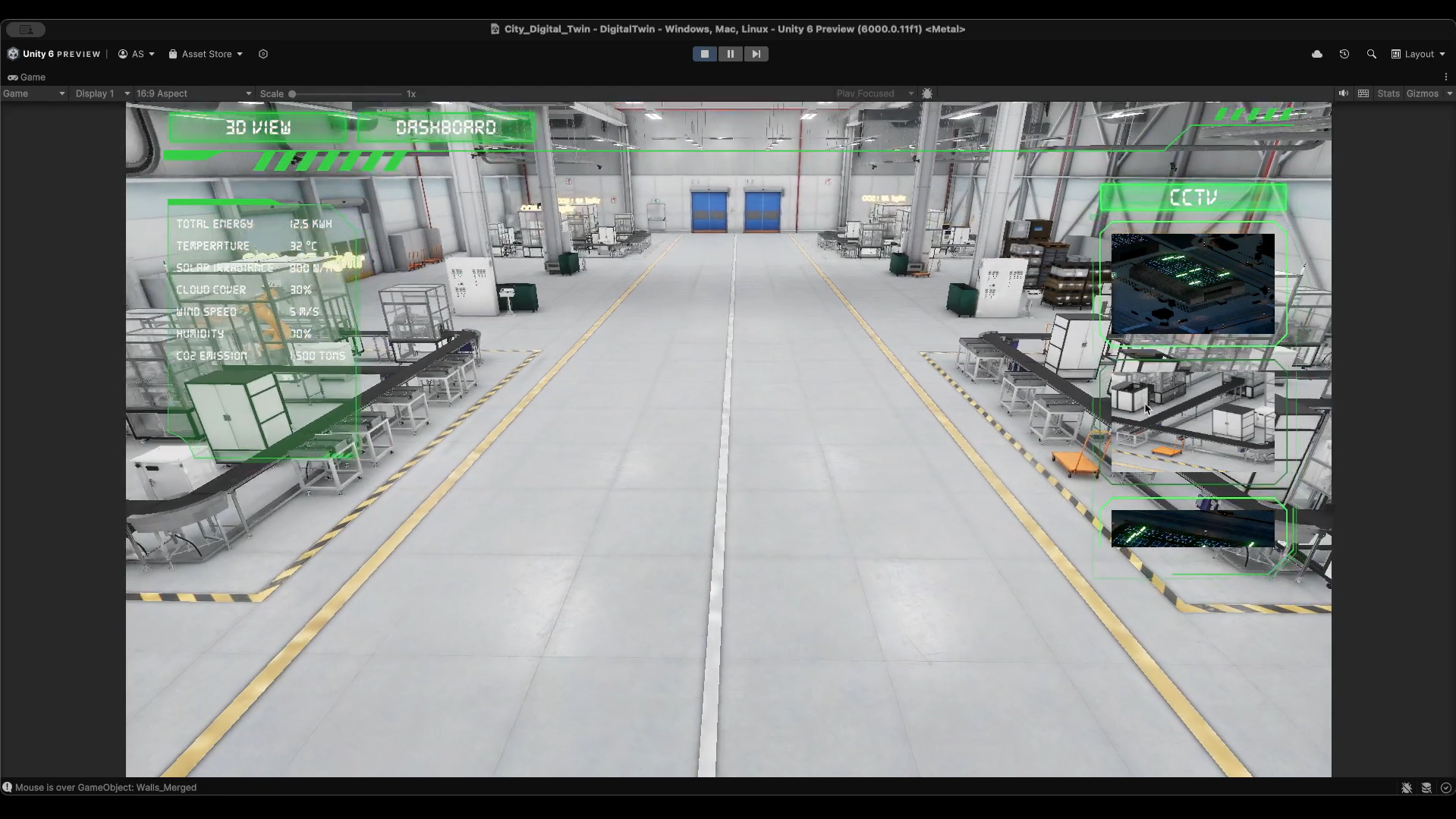Stop play mode with the Play button
The width and height of the screenshot is (1456, 819).
click(x=704, y=54)
